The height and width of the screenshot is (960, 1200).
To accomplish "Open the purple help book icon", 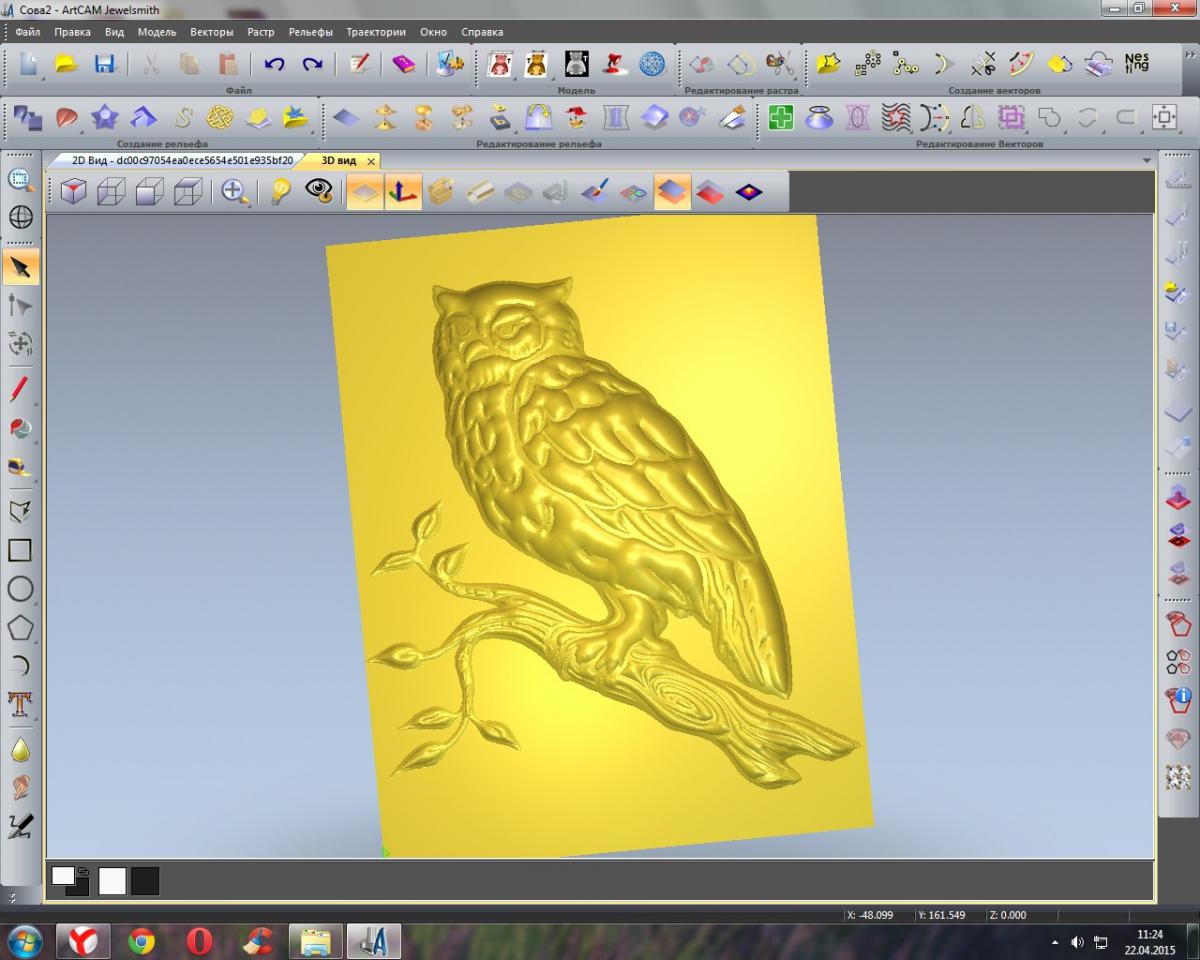I will [x=403, y=64].
